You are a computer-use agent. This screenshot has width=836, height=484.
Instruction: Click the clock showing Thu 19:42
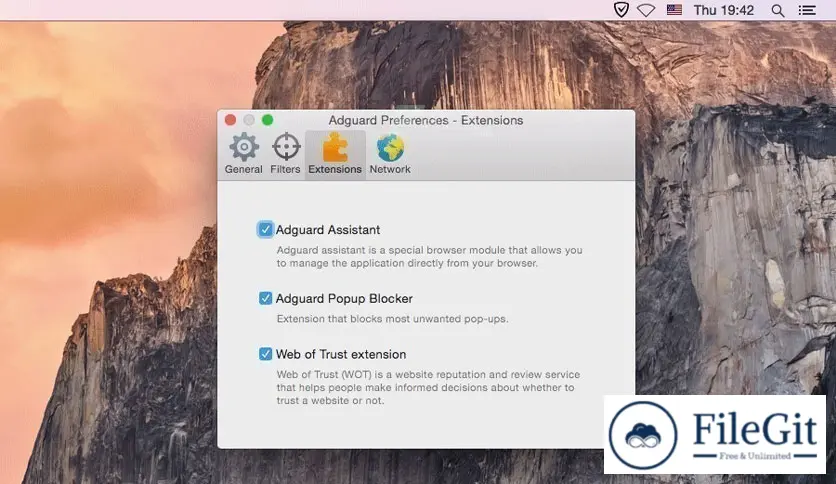coord(724,10)
